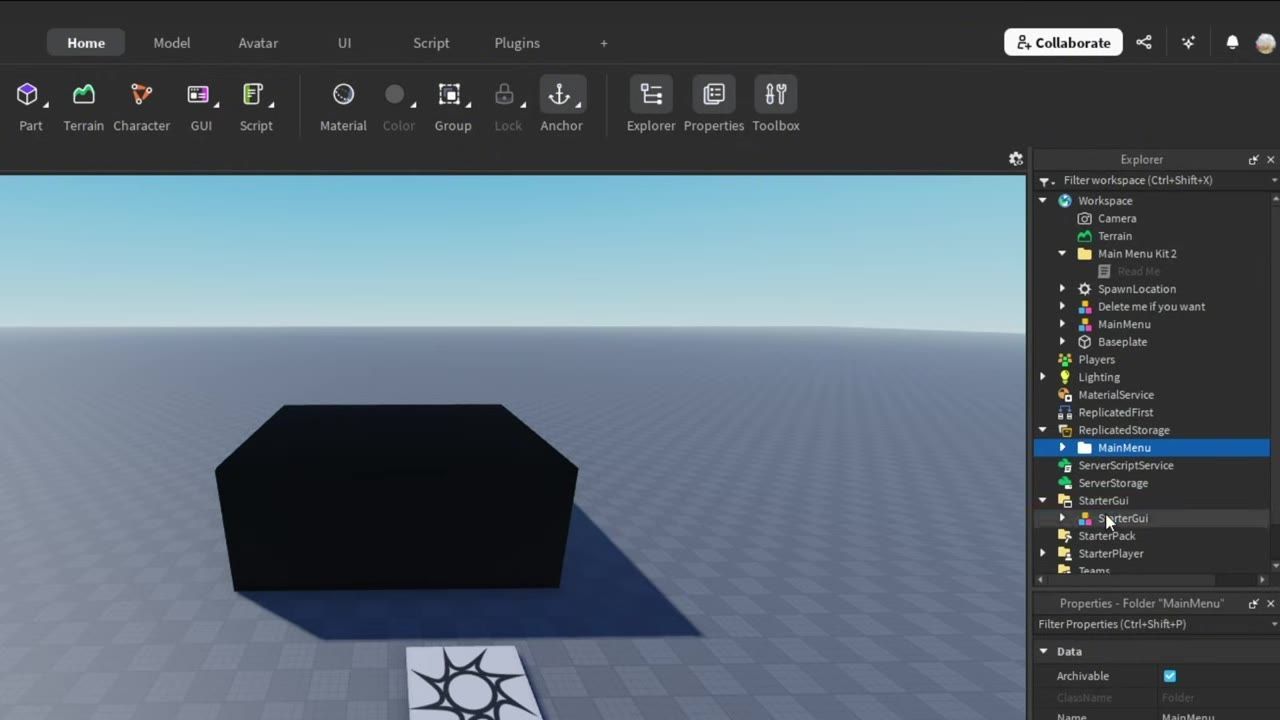Expand the Delete me if you want node
Image resolution: width=1280 pixels, height=720 pixels.
click(x=1063, y=307)
